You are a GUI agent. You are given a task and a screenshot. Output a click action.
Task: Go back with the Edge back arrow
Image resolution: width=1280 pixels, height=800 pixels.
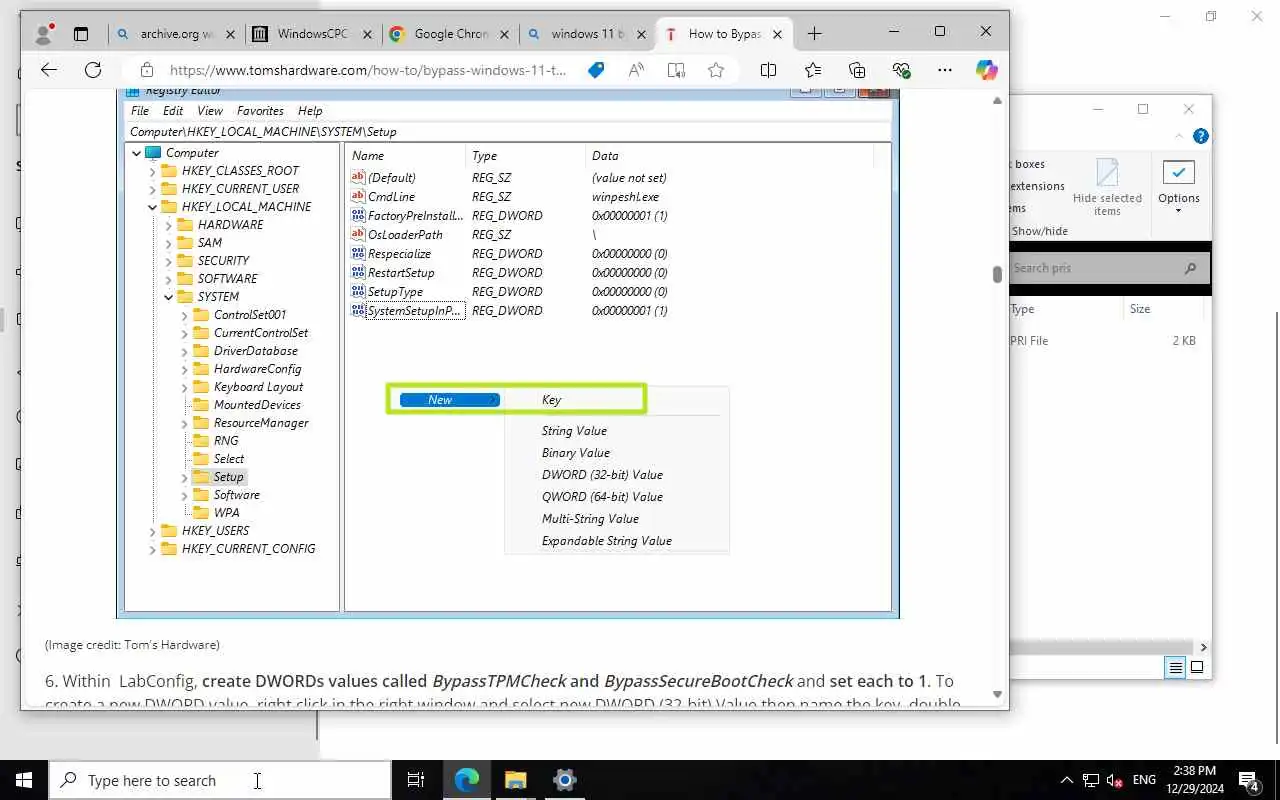(48, 70)
